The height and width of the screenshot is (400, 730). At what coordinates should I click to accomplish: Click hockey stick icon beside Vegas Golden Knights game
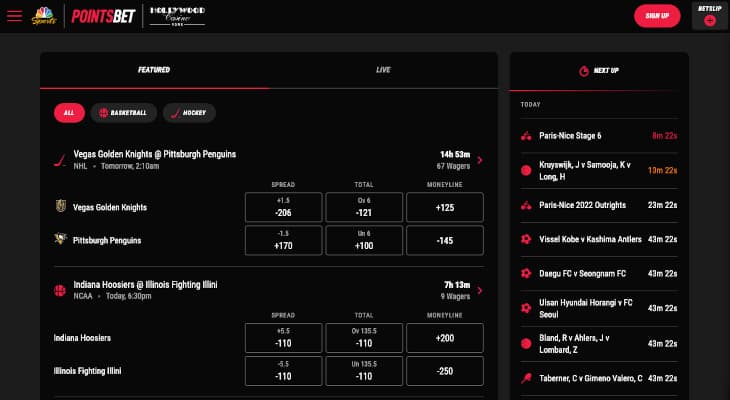click(60, 160)
